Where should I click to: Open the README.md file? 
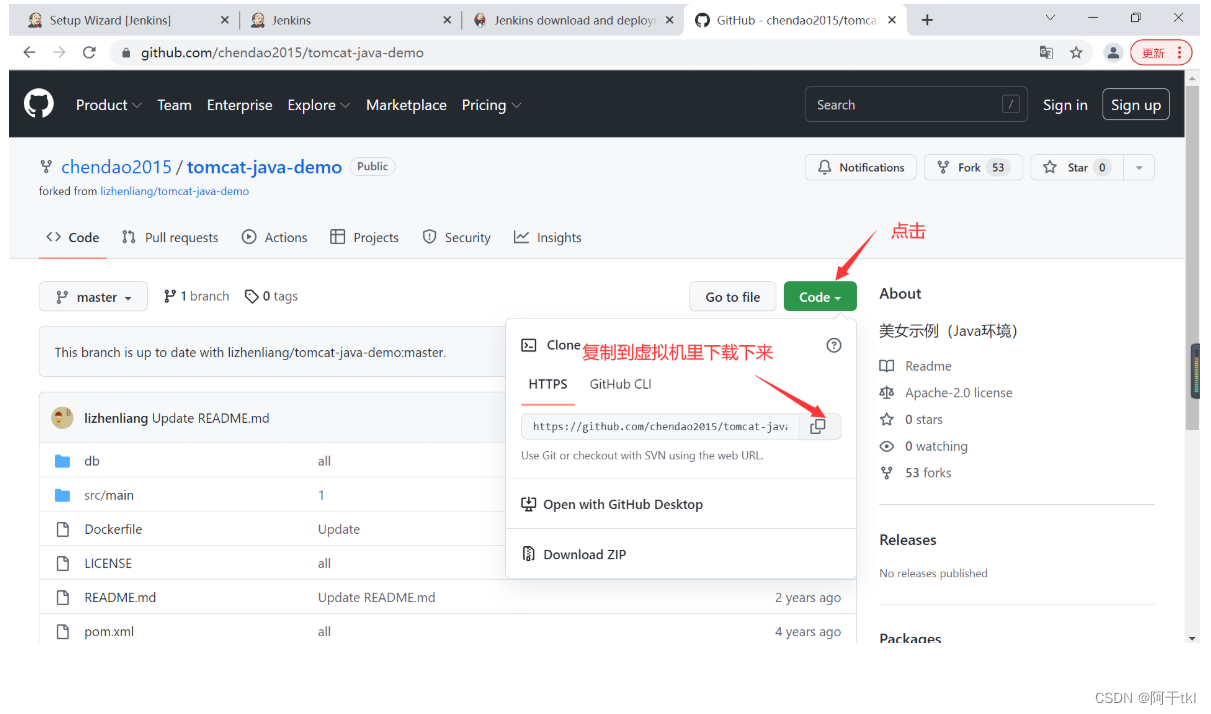click(120, 597)
